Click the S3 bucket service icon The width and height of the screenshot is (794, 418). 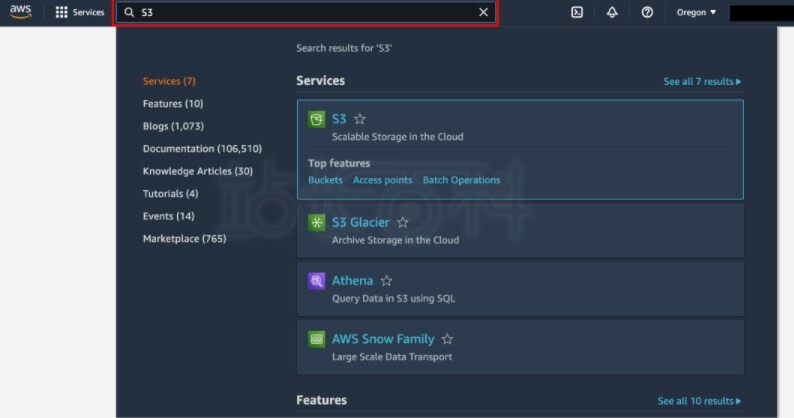click(316, 120)
